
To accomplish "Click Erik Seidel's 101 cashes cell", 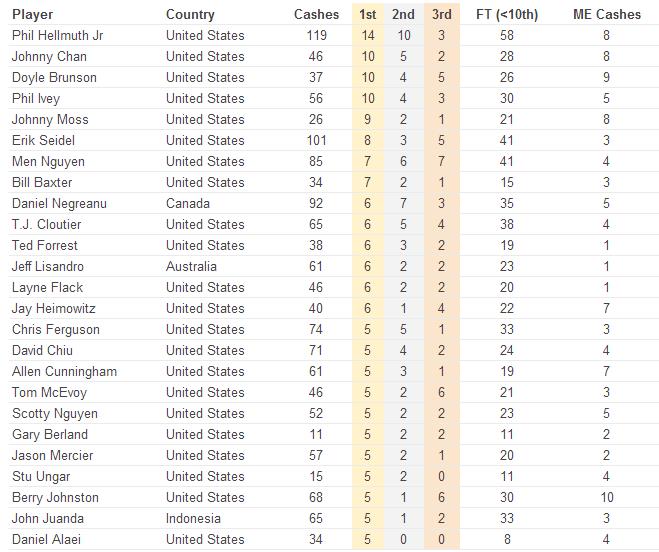I will 317,140.
